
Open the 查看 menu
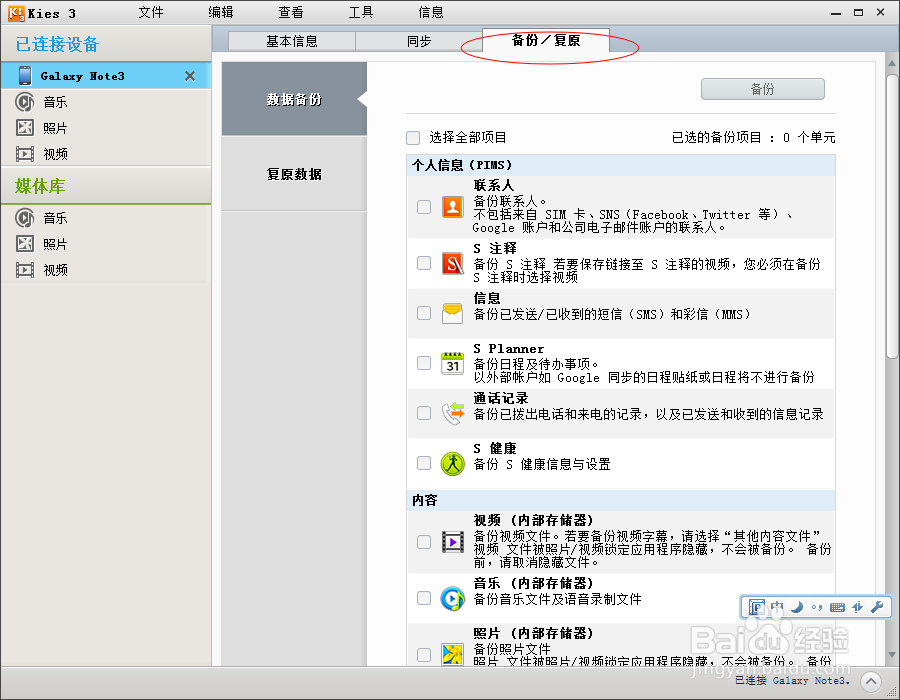point(290,12)
